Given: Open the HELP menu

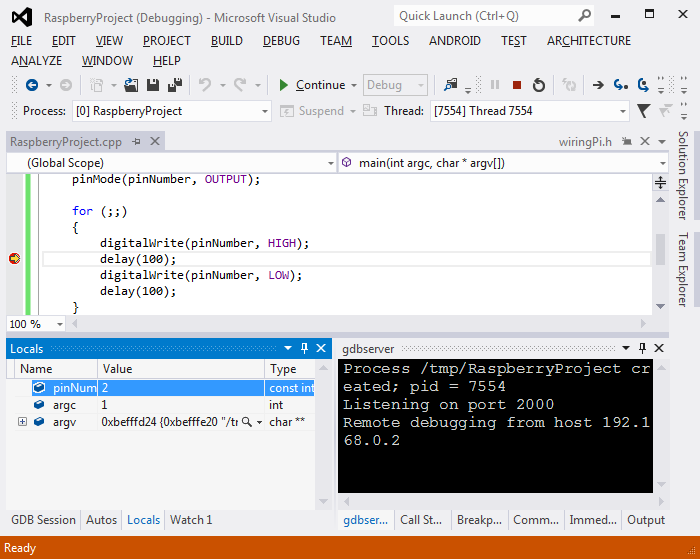Looking at the screenshot, I should click(x=167, y=61).
